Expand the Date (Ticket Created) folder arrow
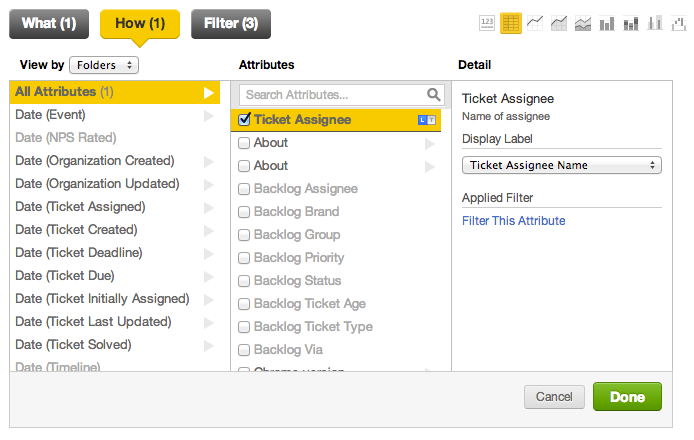Image resolution: width=694 pixels, height=440 pixels. tap(208, 230)
